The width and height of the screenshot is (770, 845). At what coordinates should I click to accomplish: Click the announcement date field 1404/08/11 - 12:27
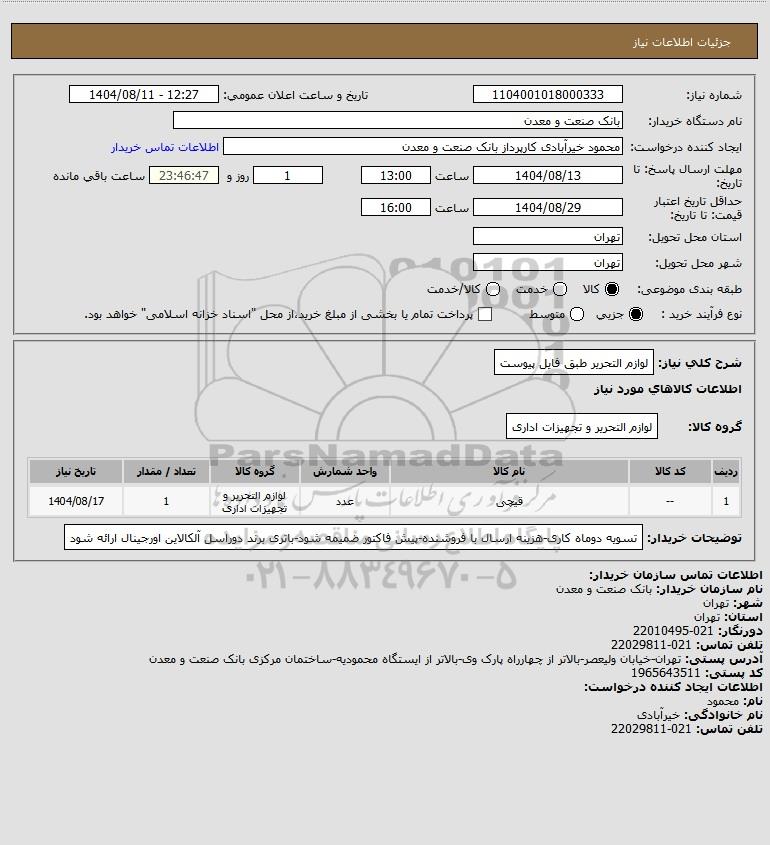point(144,94)
